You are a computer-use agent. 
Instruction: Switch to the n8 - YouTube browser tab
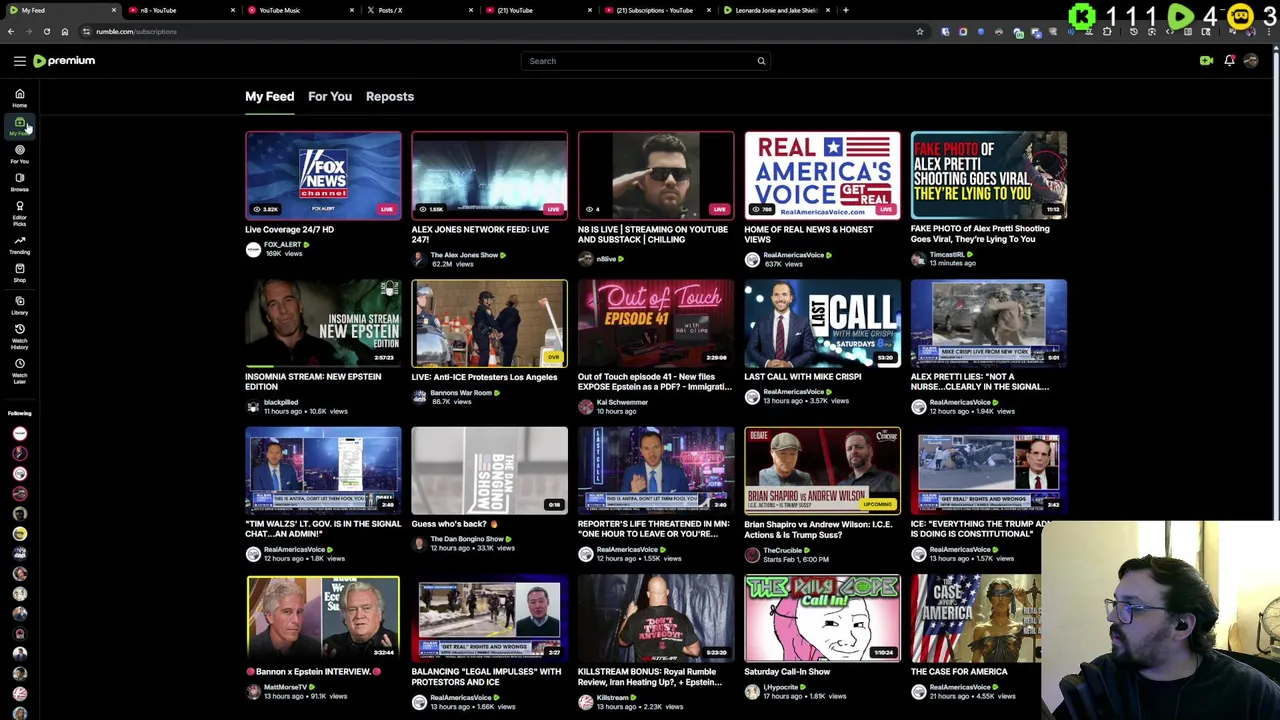pos(179,10)
